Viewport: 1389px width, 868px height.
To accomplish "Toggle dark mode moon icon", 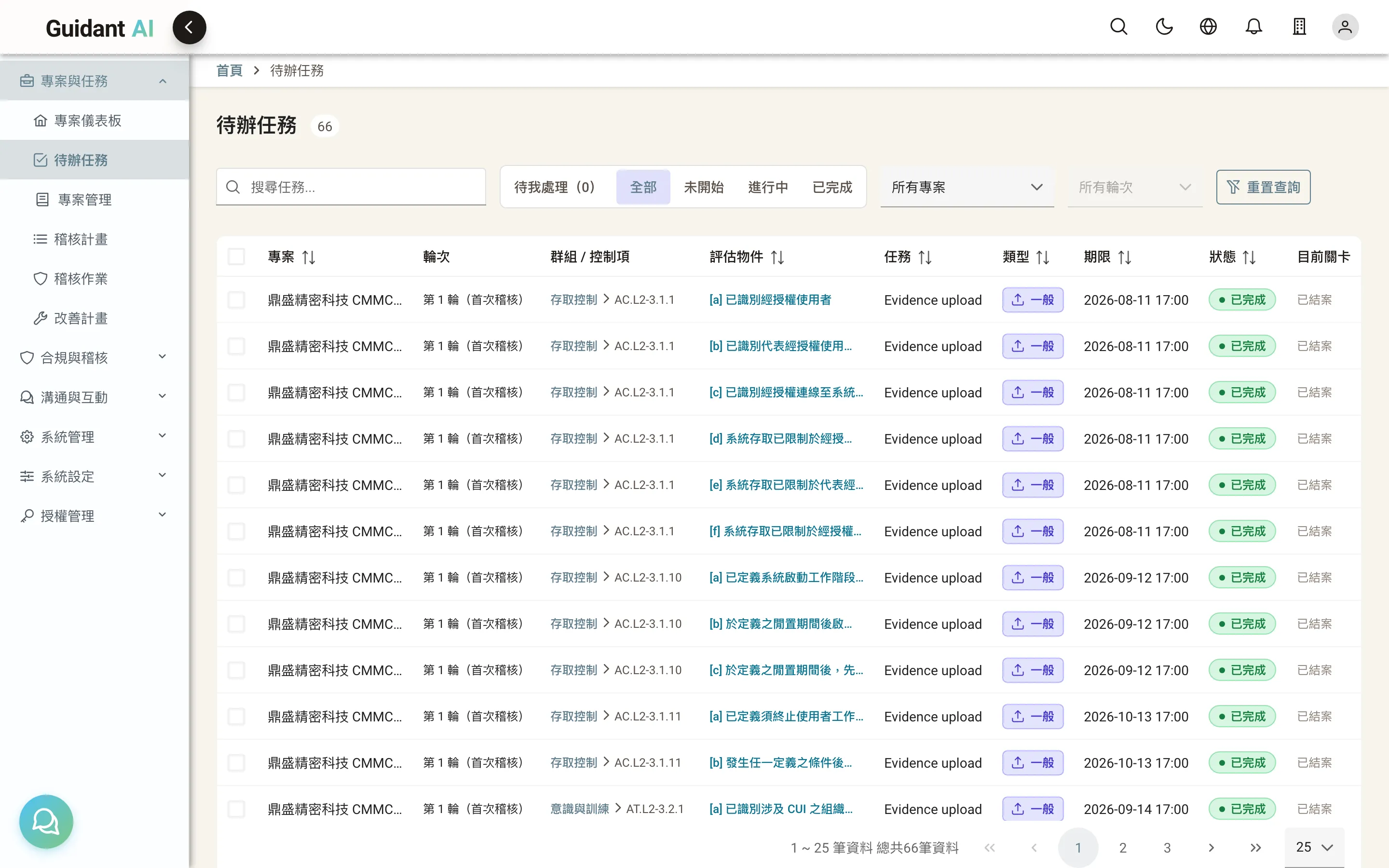I will tap(1163, 27).
